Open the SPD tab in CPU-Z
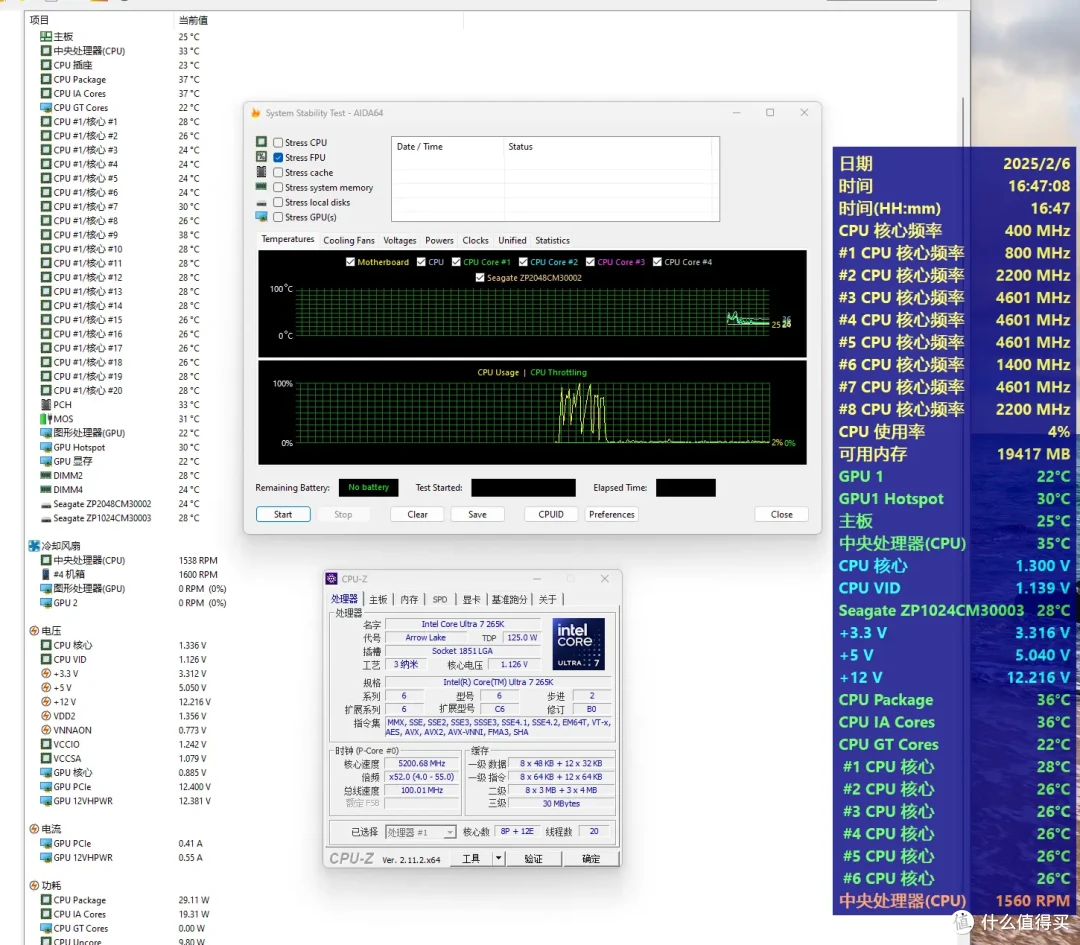Image resolution: width=1080 pixels, height=945 pixels. tap(440, 599)
